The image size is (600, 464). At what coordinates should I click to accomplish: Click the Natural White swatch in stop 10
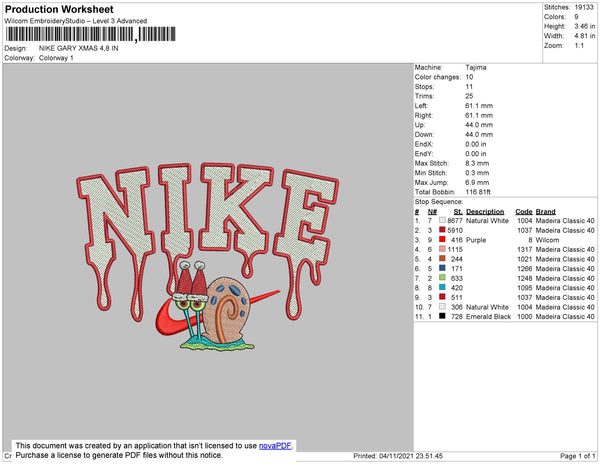(x=442, y=306)
